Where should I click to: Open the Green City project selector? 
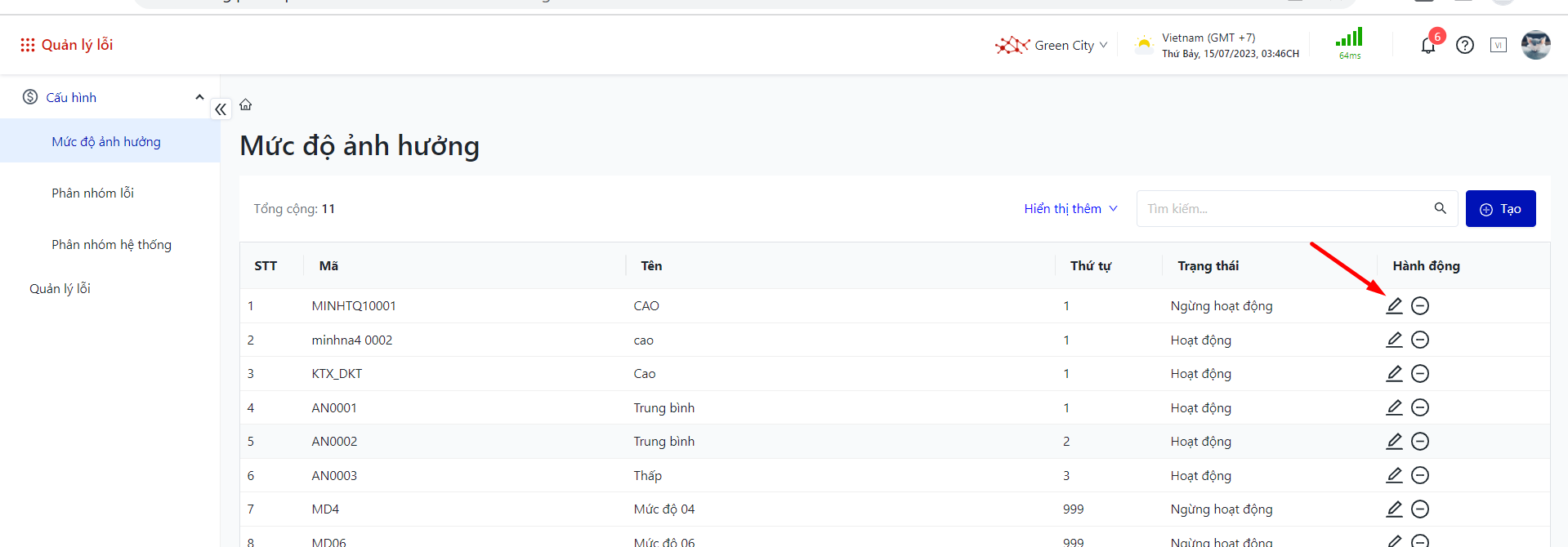coord(1052,46)
